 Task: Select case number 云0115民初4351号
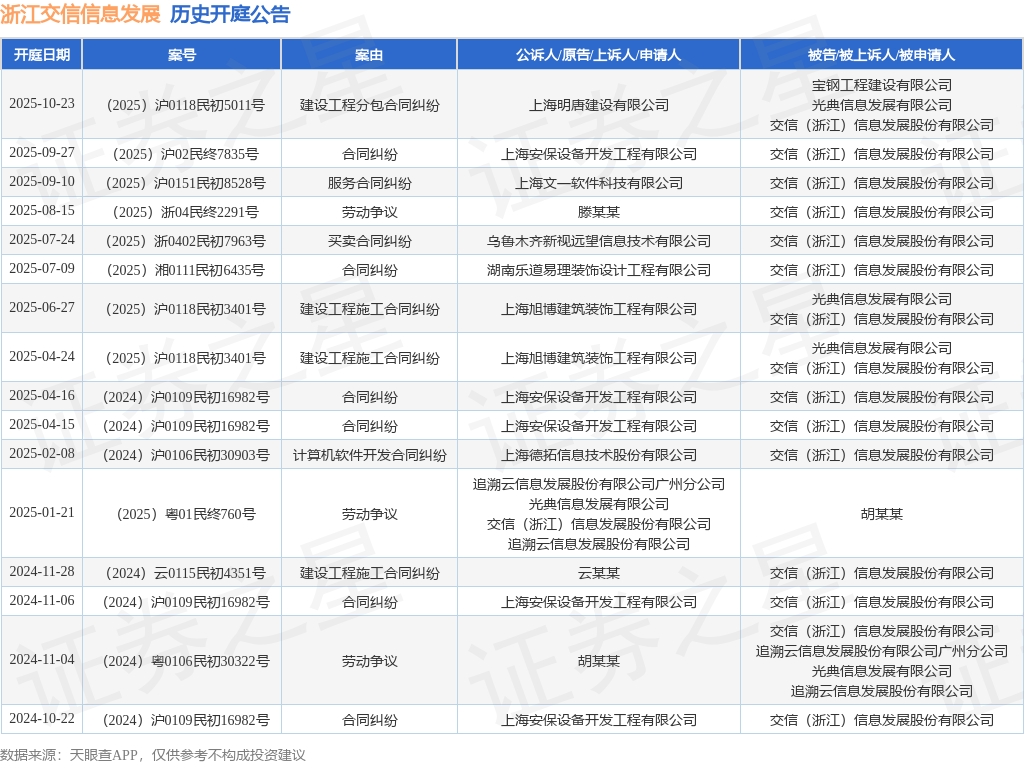[185, 573]
